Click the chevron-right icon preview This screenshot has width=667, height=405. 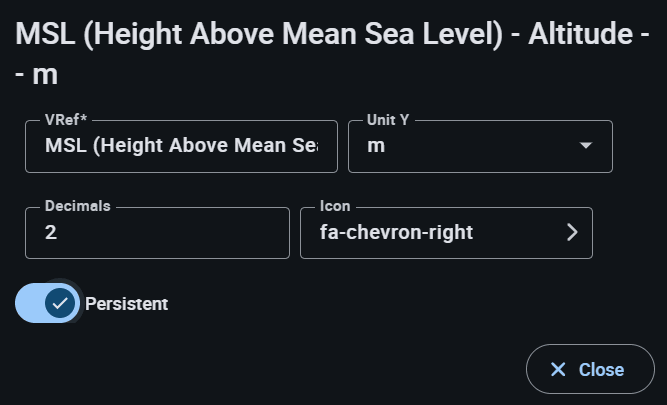[572, 233]
